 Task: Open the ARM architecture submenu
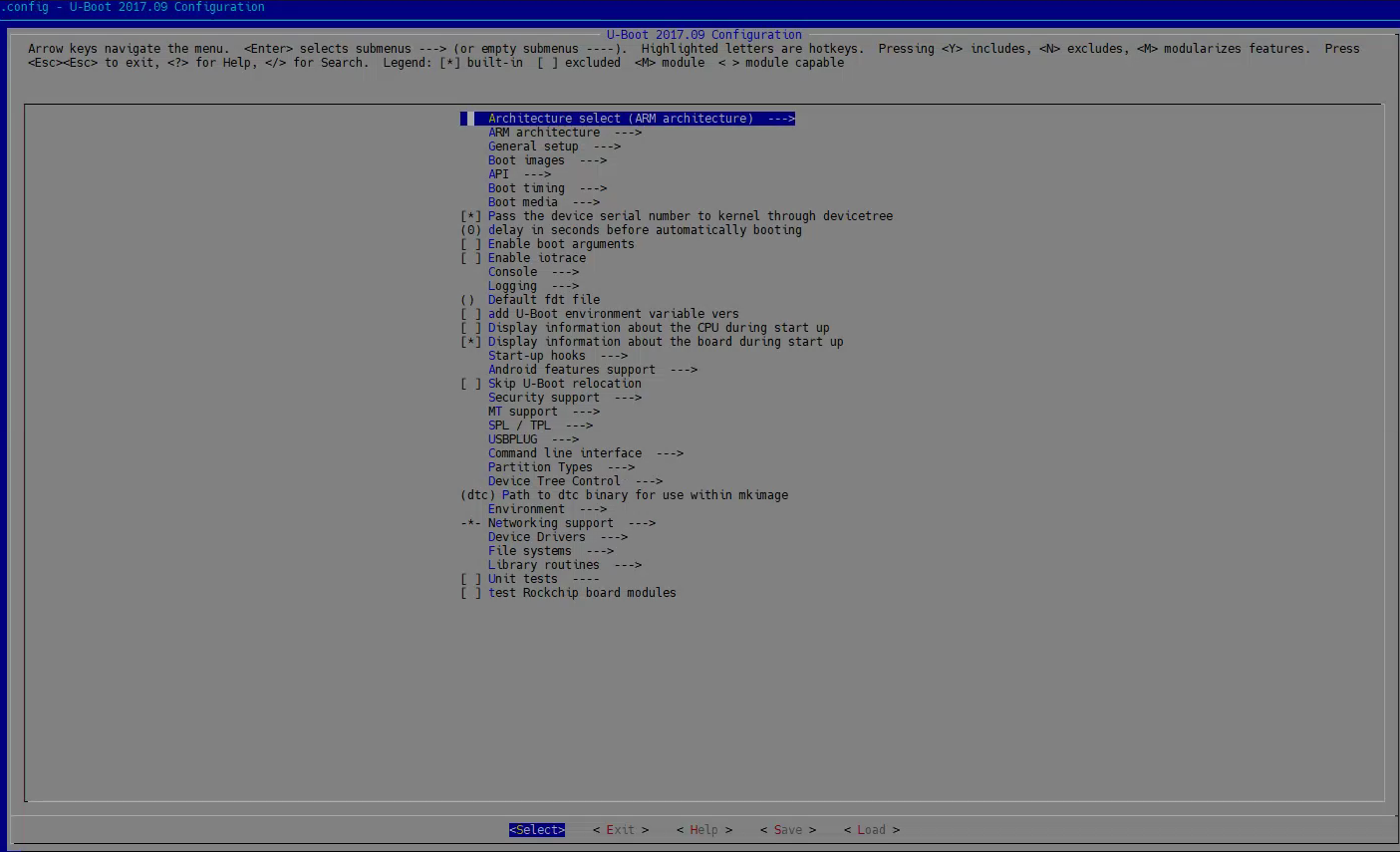point(565,133)
